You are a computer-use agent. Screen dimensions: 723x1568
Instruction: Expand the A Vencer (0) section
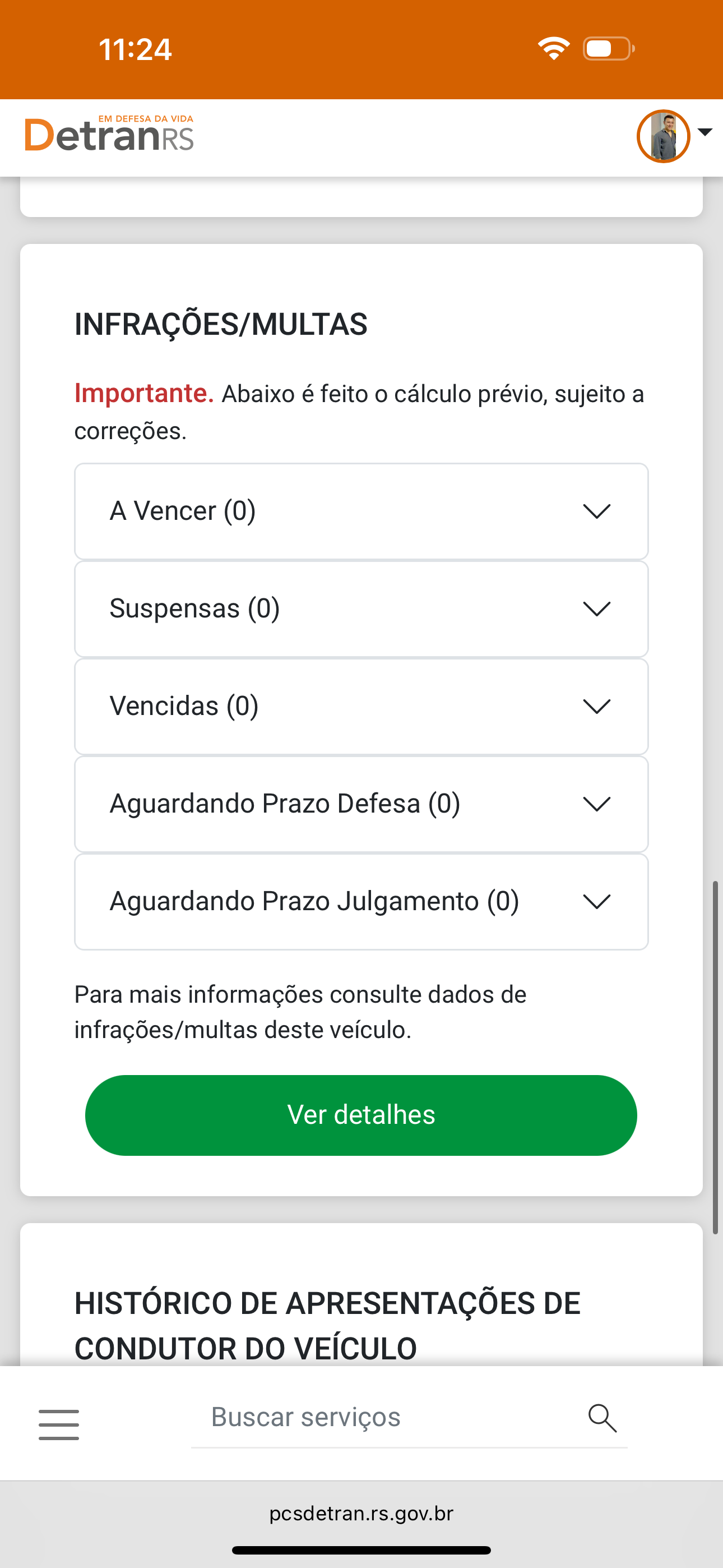click(x=361, y=511)
